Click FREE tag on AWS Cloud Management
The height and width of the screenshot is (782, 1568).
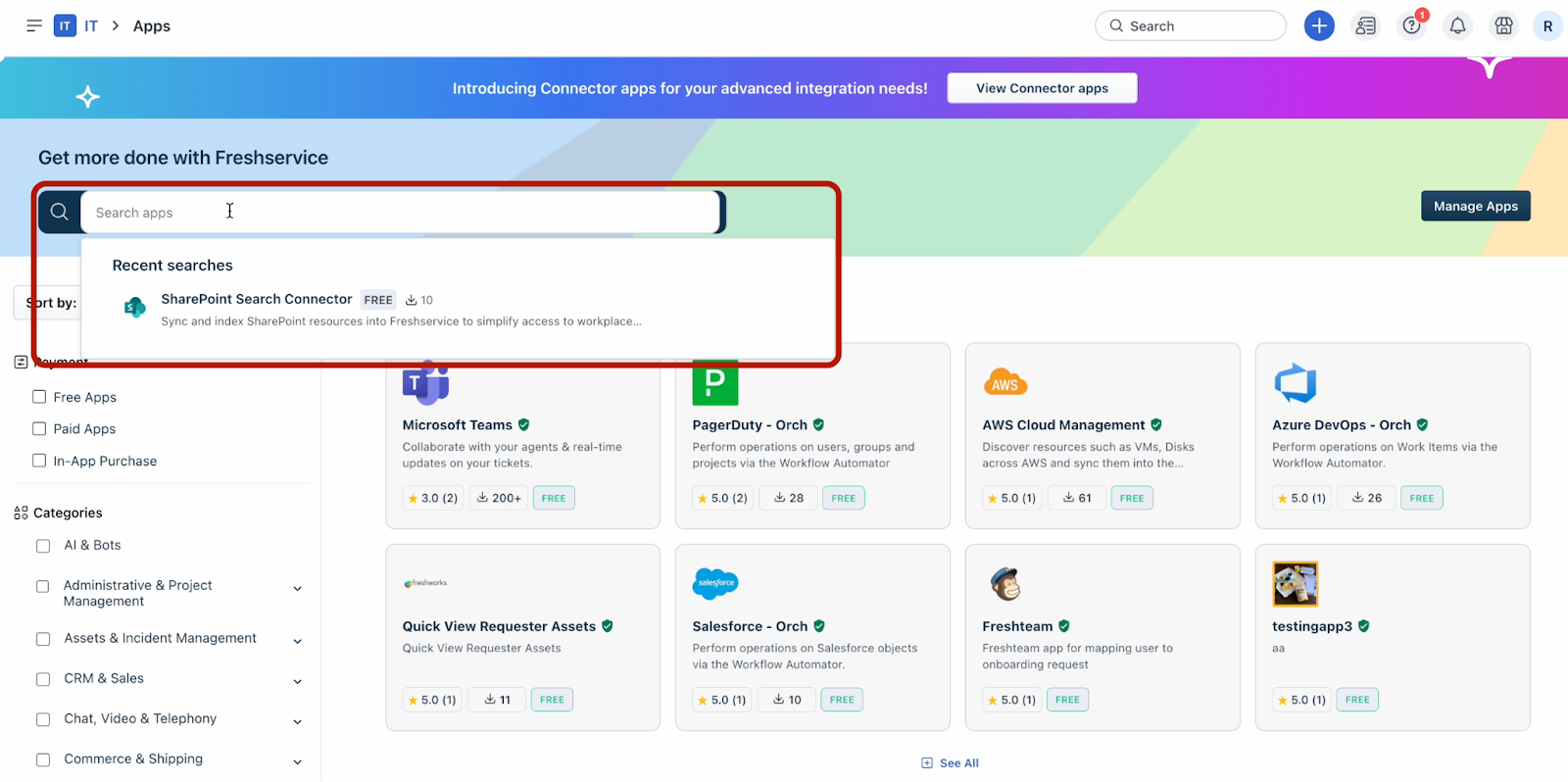[x=1132, y=498]
